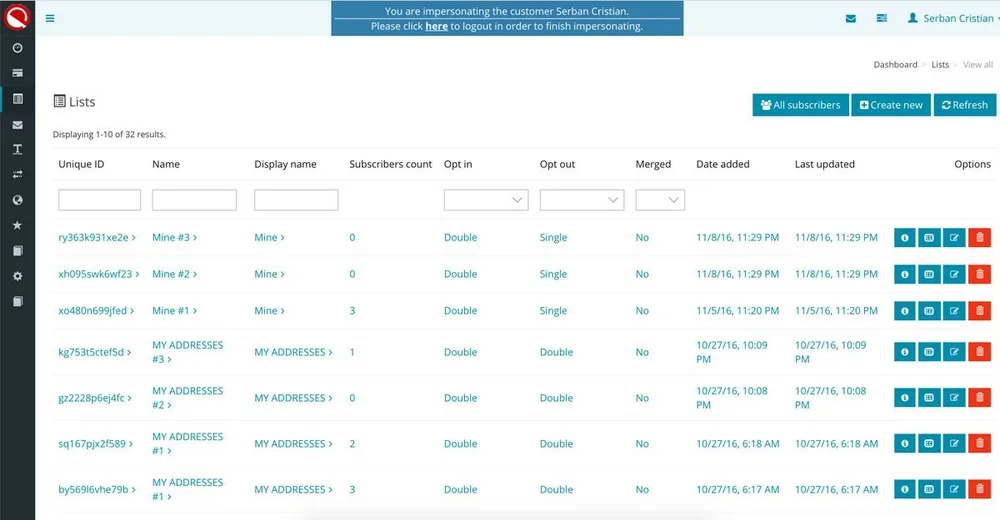
Task: Click the Name filter field
Action: click(195, 200)
